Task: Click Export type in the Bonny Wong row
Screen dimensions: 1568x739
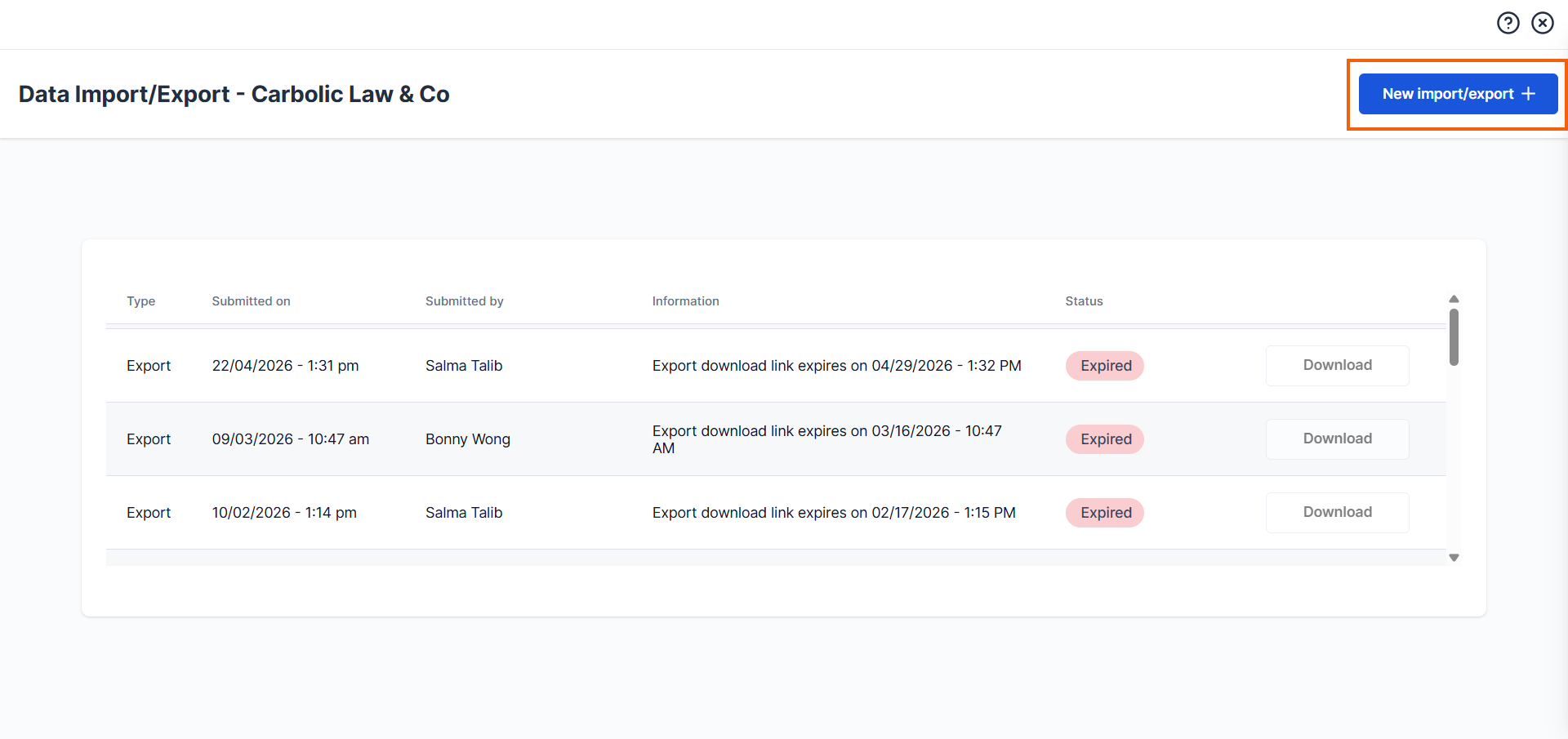Action: pos(149,439)
